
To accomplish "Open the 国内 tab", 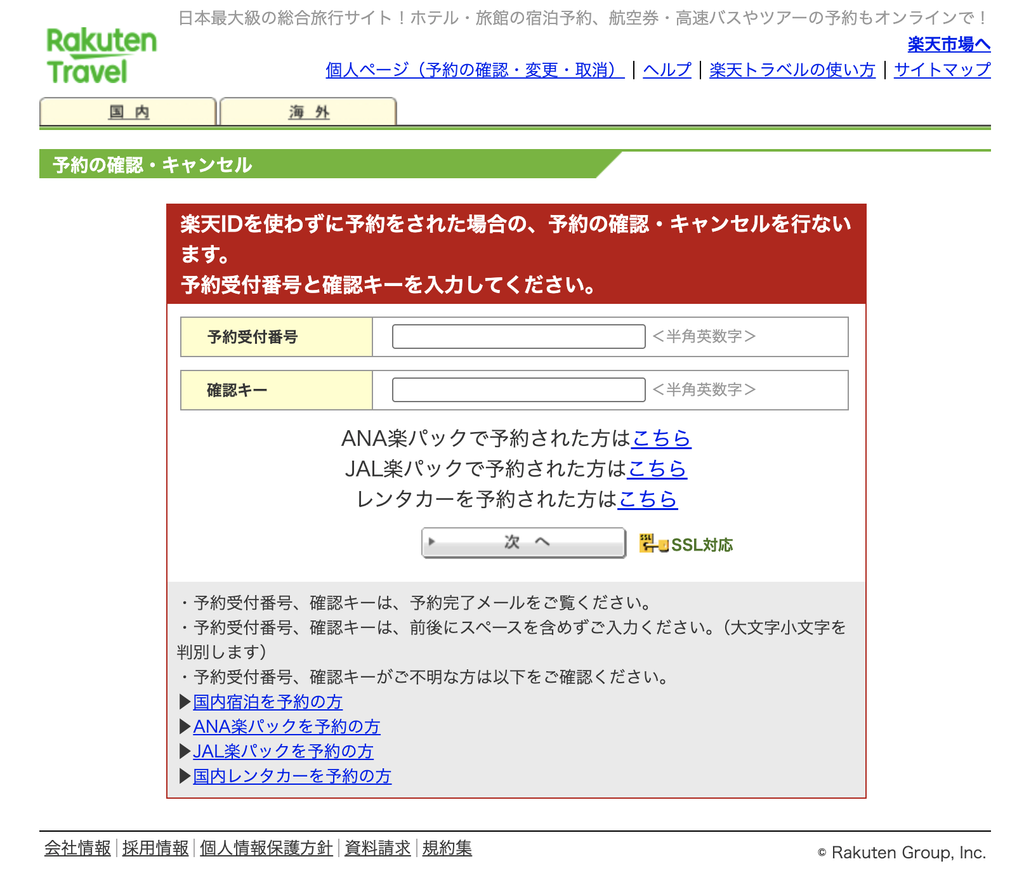I will pos(128,112).
